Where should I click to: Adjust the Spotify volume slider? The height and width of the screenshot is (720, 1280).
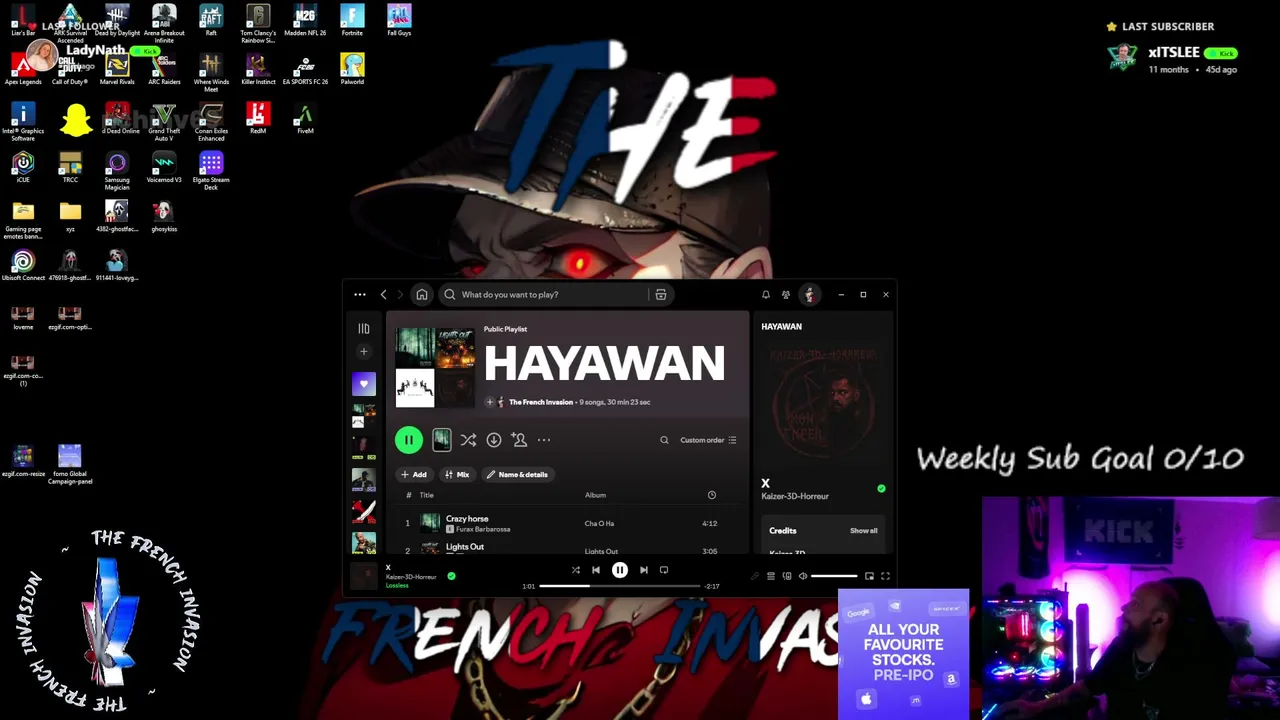[834, 576]
